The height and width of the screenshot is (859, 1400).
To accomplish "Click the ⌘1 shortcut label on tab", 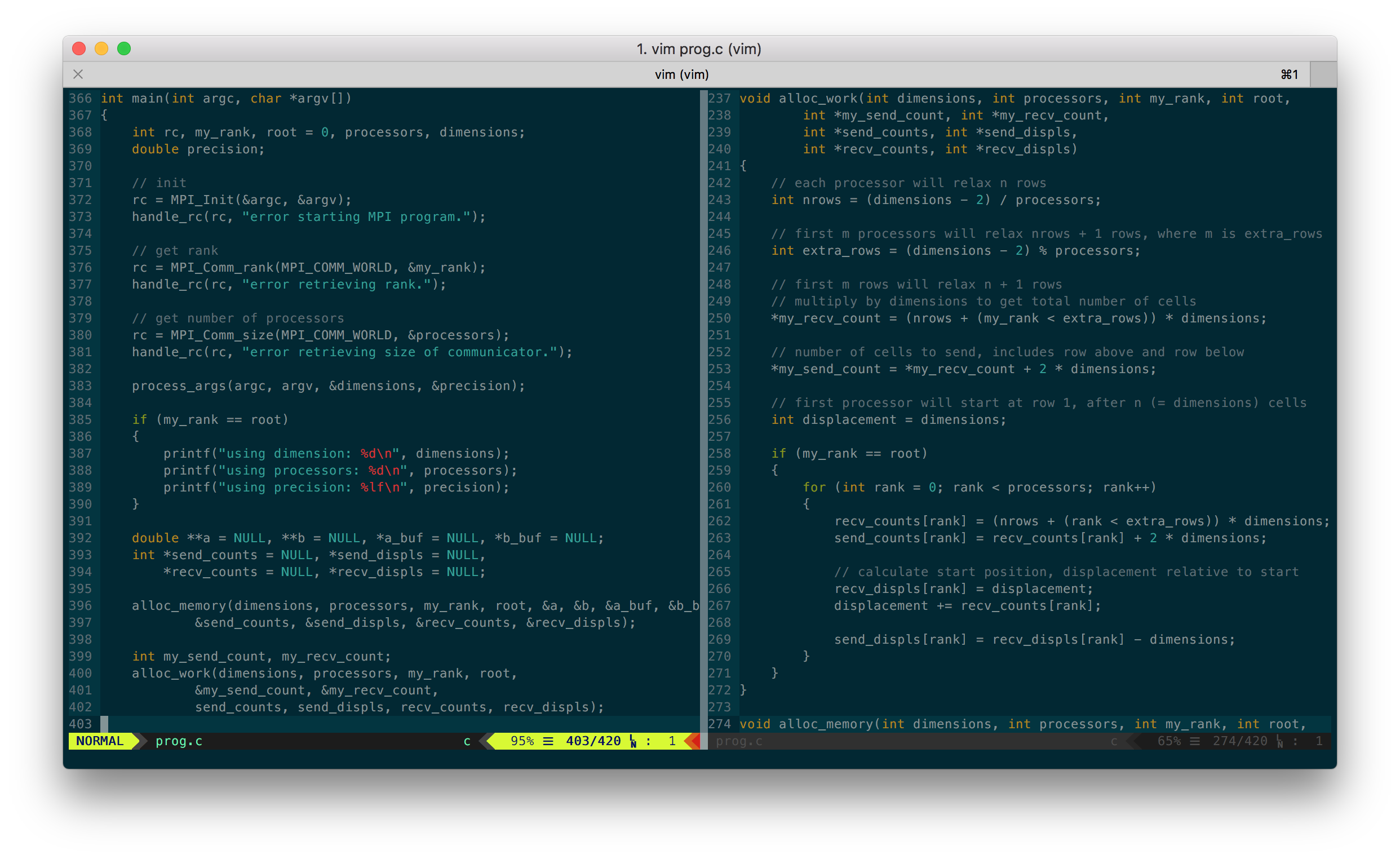I will pyautogui.click(x=1289, y=74).
